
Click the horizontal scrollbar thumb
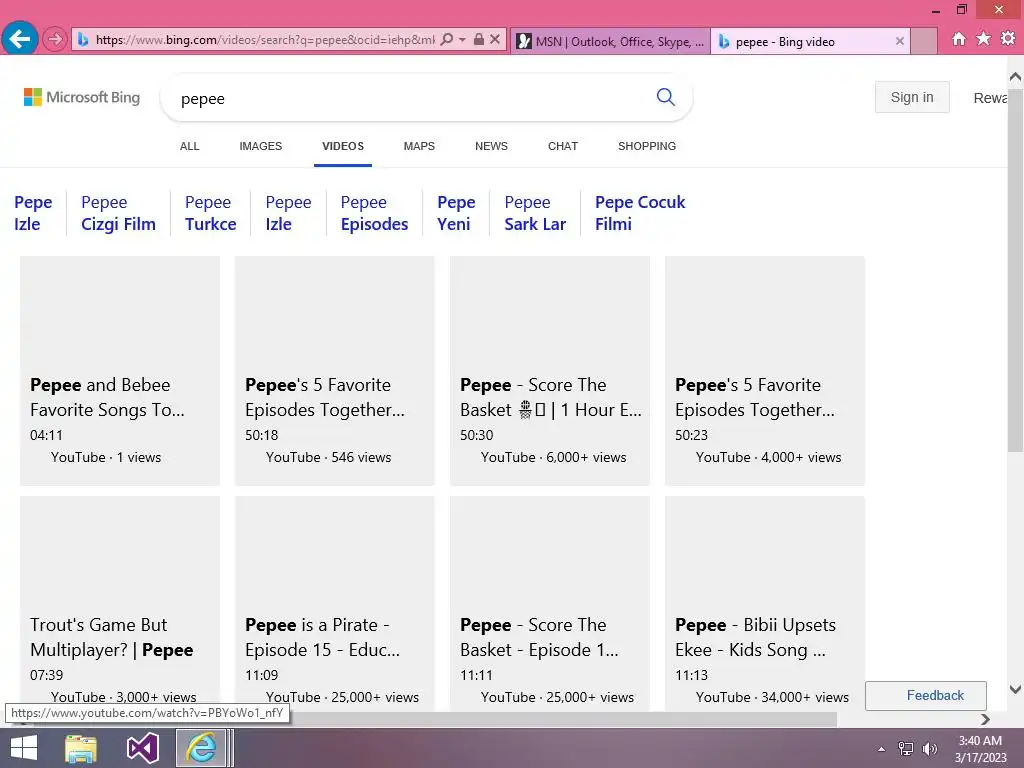pyautogui.click(x=562, y=719)
